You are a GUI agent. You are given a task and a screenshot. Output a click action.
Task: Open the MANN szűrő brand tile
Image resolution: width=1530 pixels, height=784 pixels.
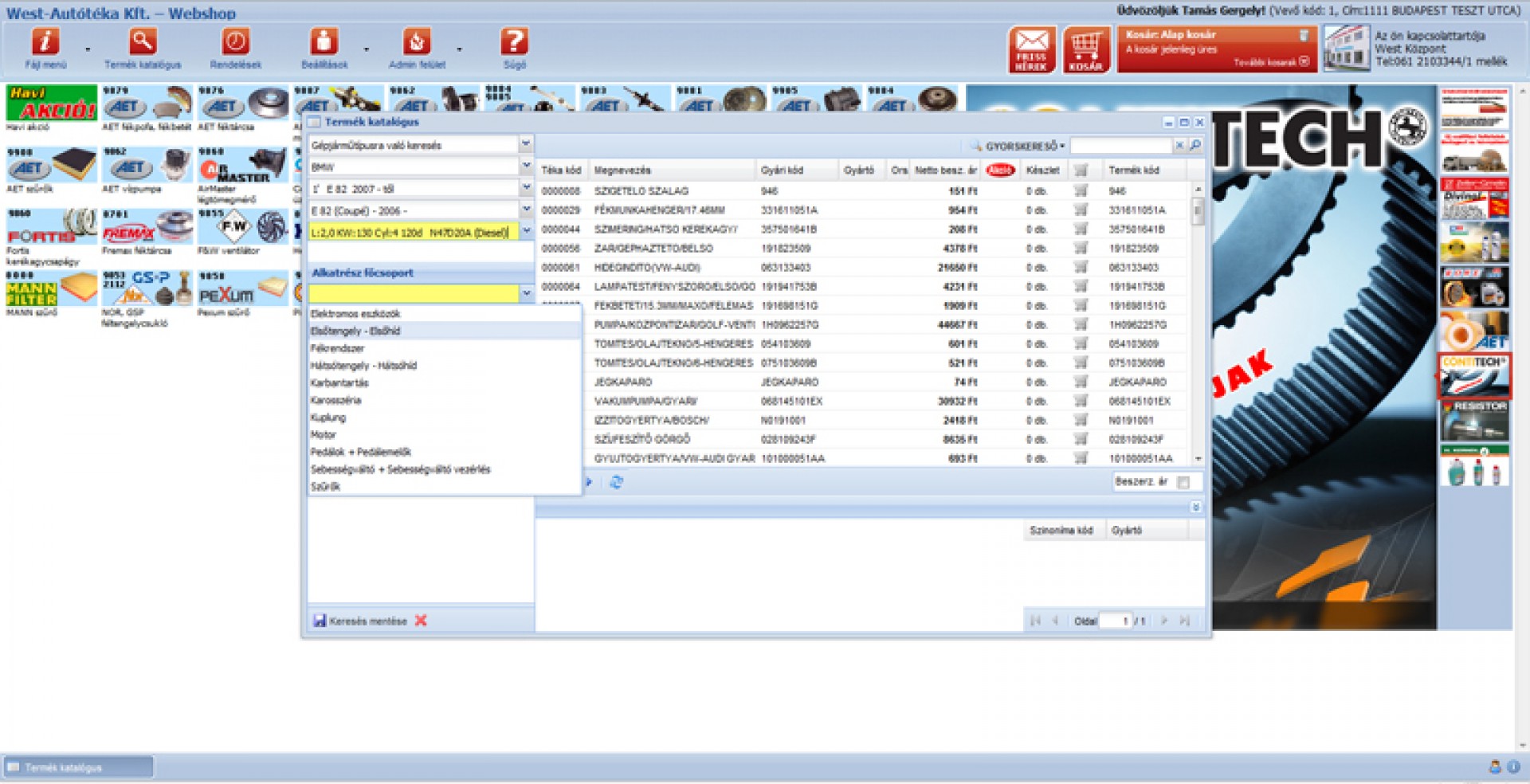tap(52, 293)
